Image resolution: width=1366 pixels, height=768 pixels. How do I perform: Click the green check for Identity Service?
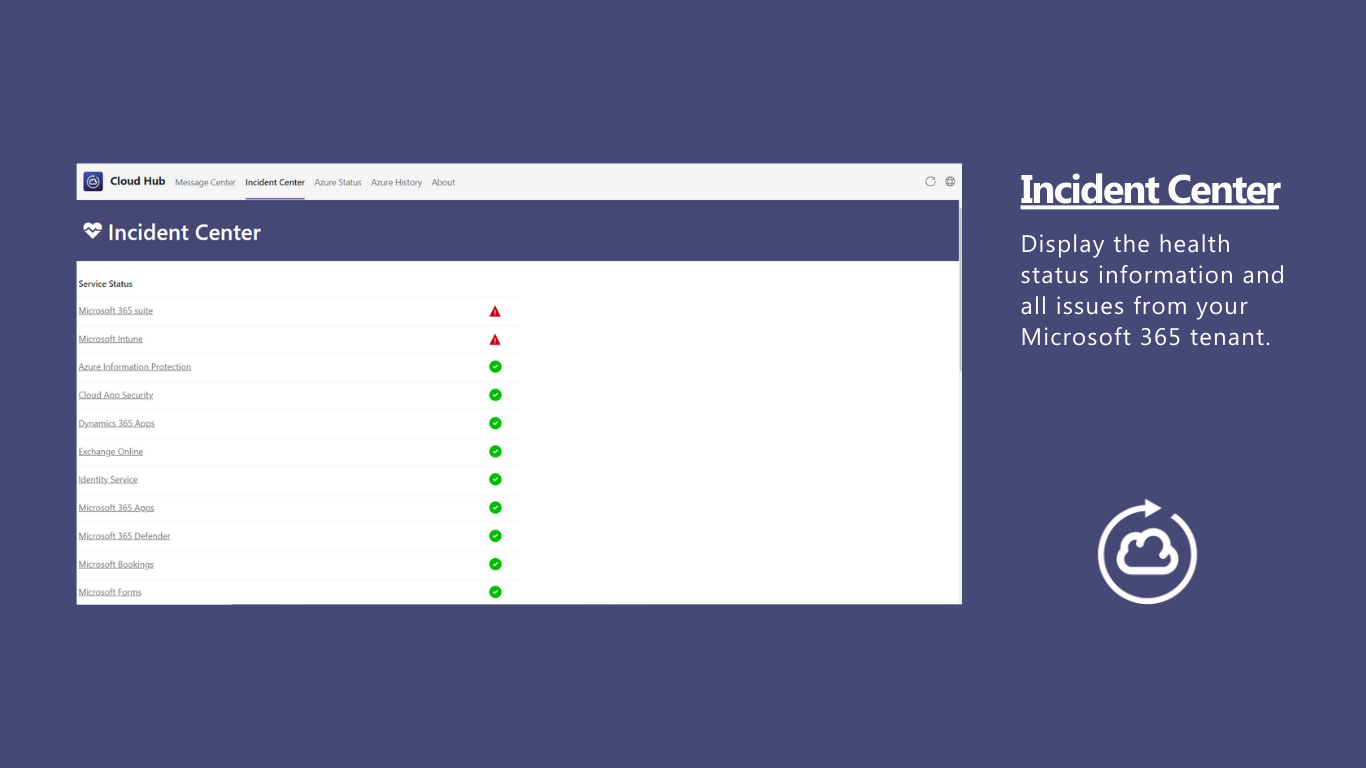click(x=495, y=479)
